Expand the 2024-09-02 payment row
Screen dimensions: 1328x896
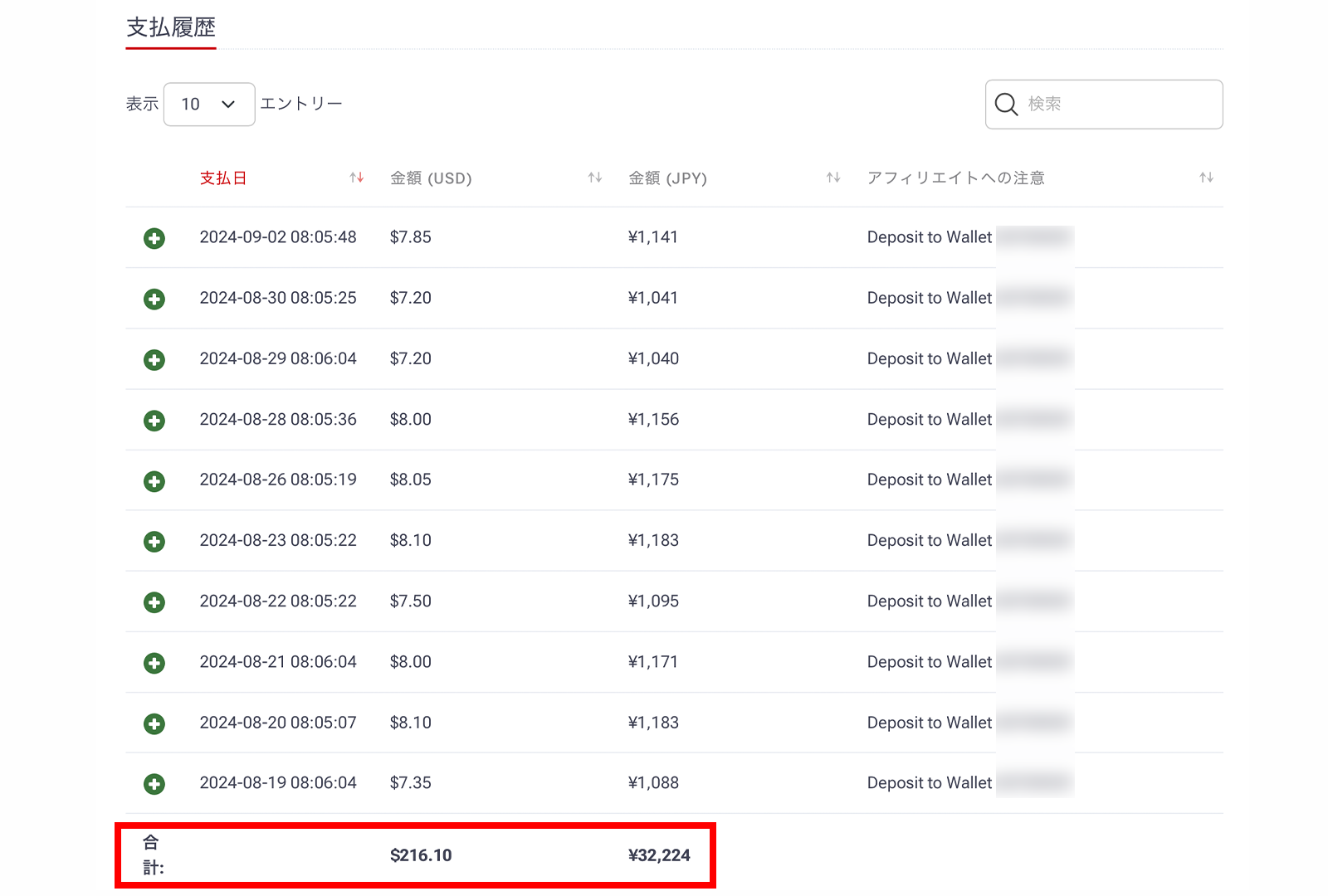point(154,239)
